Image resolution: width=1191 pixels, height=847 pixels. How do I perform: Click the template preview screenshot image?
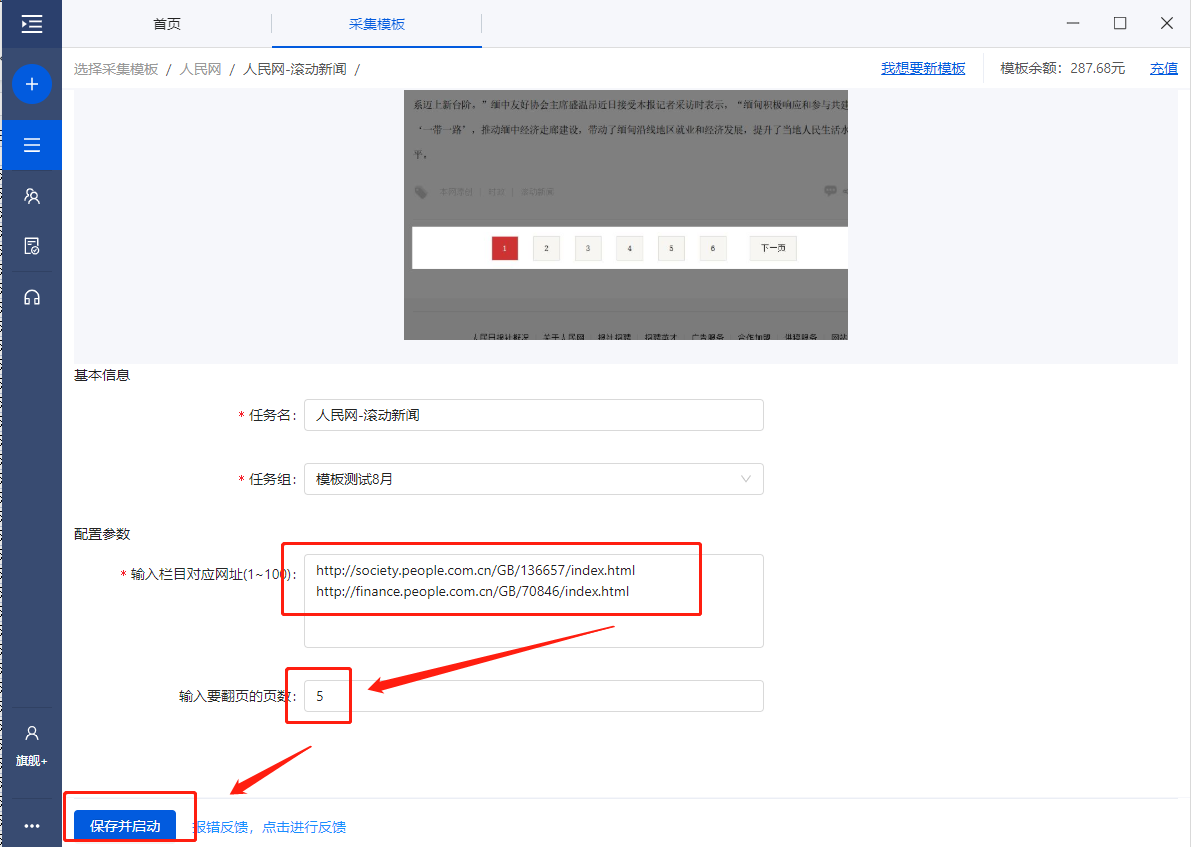(626, 215)
